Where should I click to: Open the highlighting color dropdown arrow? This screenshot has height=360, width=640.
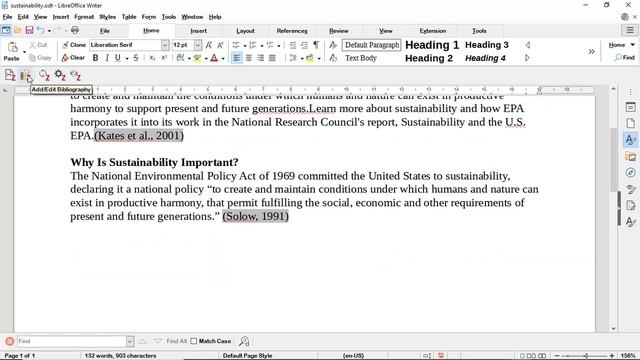click(x=206, y=58)
